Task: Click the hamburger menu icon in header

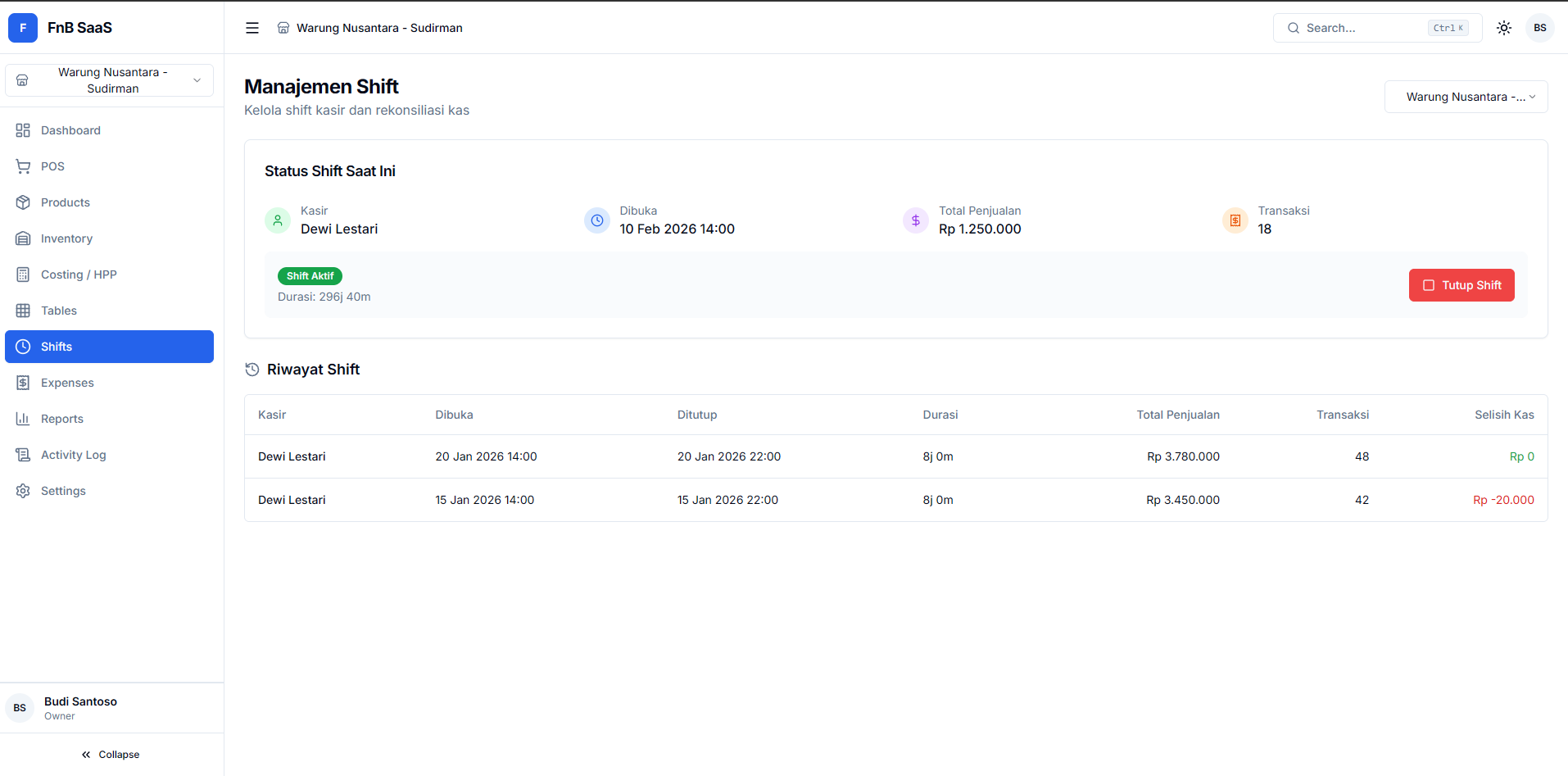Action: point(252,28)
